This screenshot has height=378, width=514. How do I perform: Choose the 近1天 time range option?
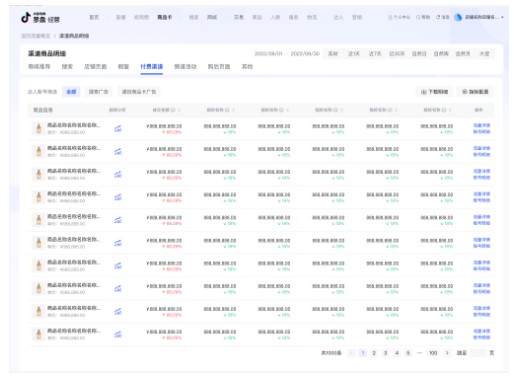coord(354,54)
